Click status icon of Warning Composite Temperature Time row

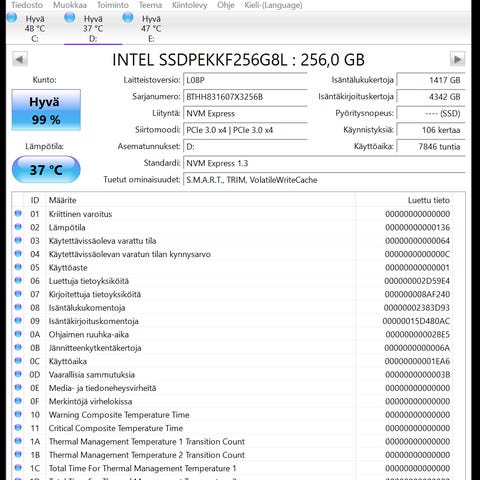[x=18, y=414]
